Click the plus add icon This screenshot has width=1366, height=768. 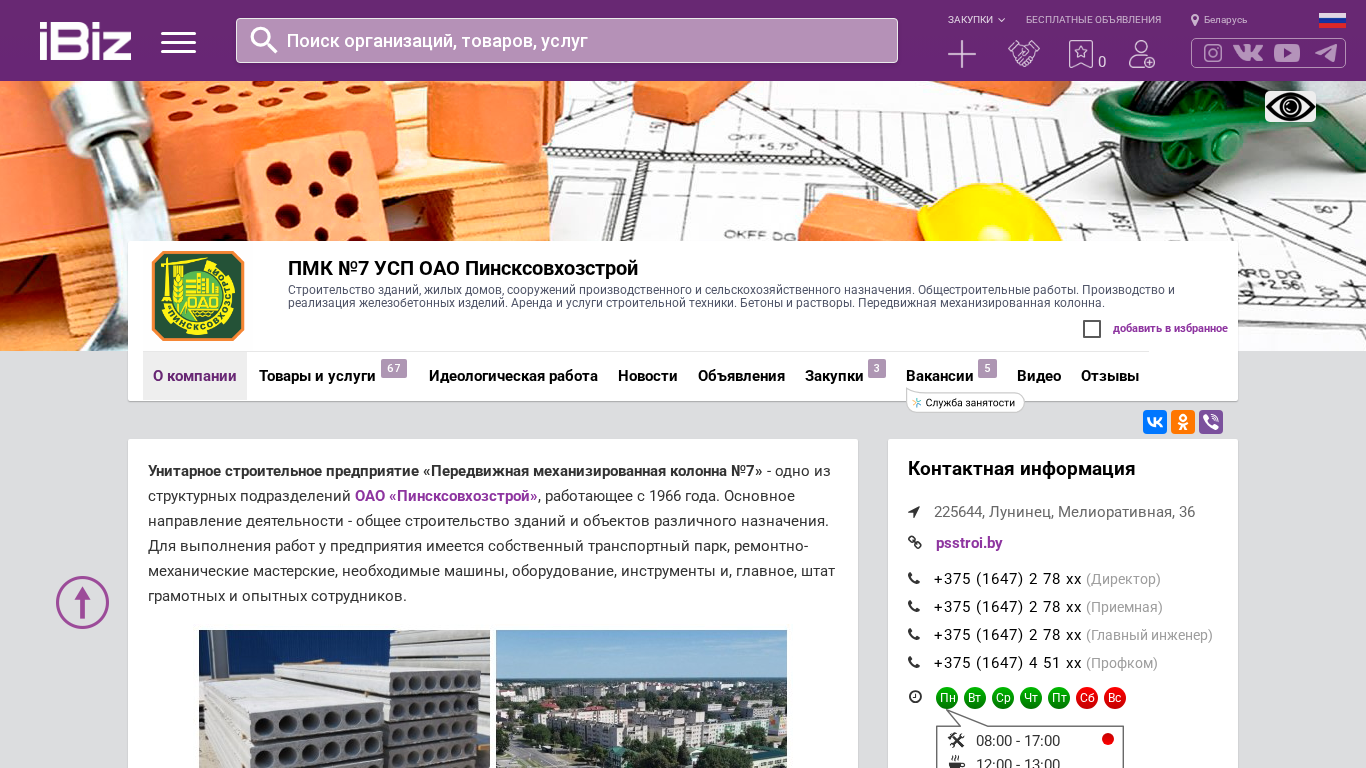(x=962, y=54)
